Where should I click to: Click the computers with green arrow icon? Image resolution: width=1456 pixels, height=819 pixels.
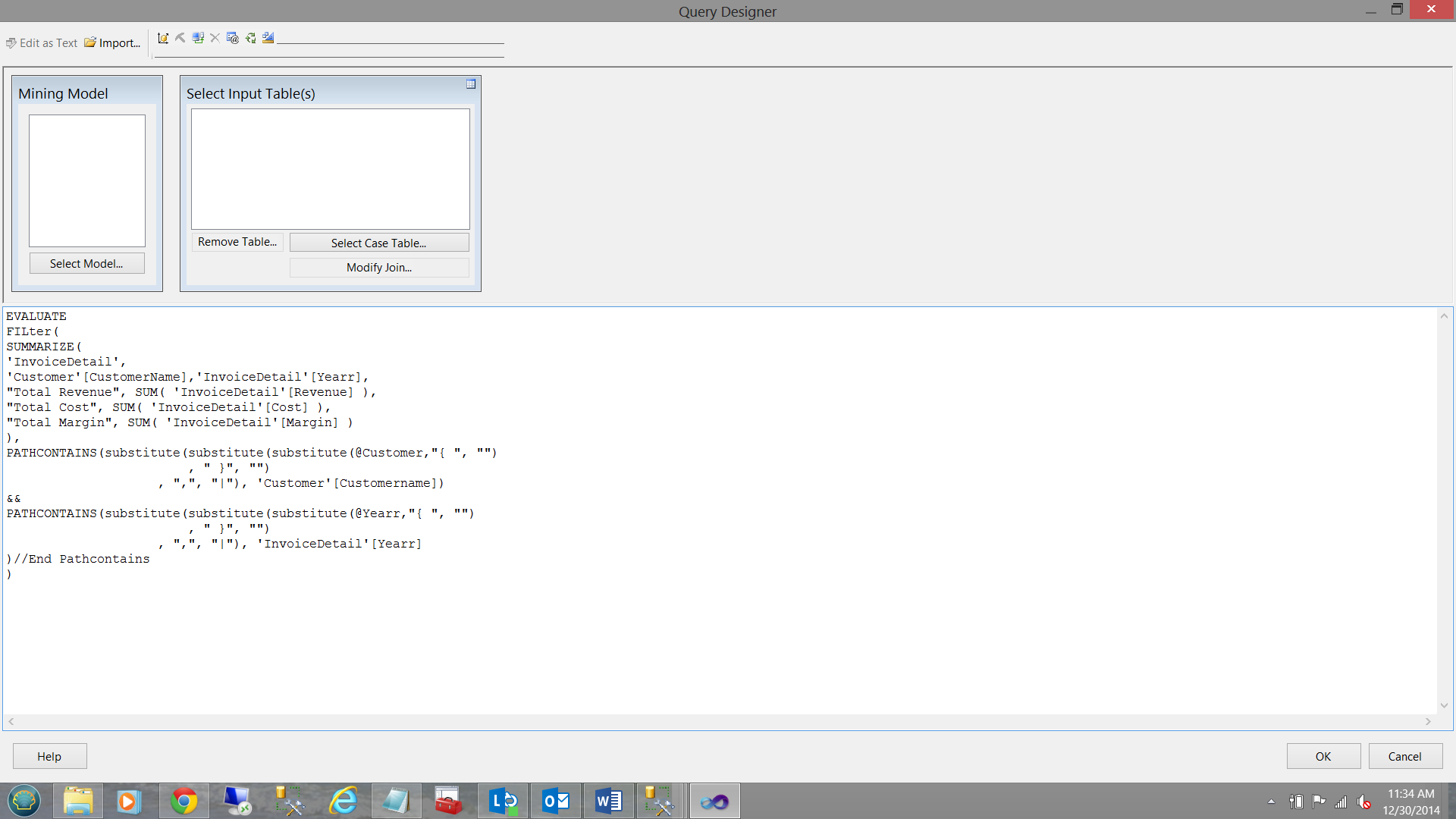tap(198, 38)
